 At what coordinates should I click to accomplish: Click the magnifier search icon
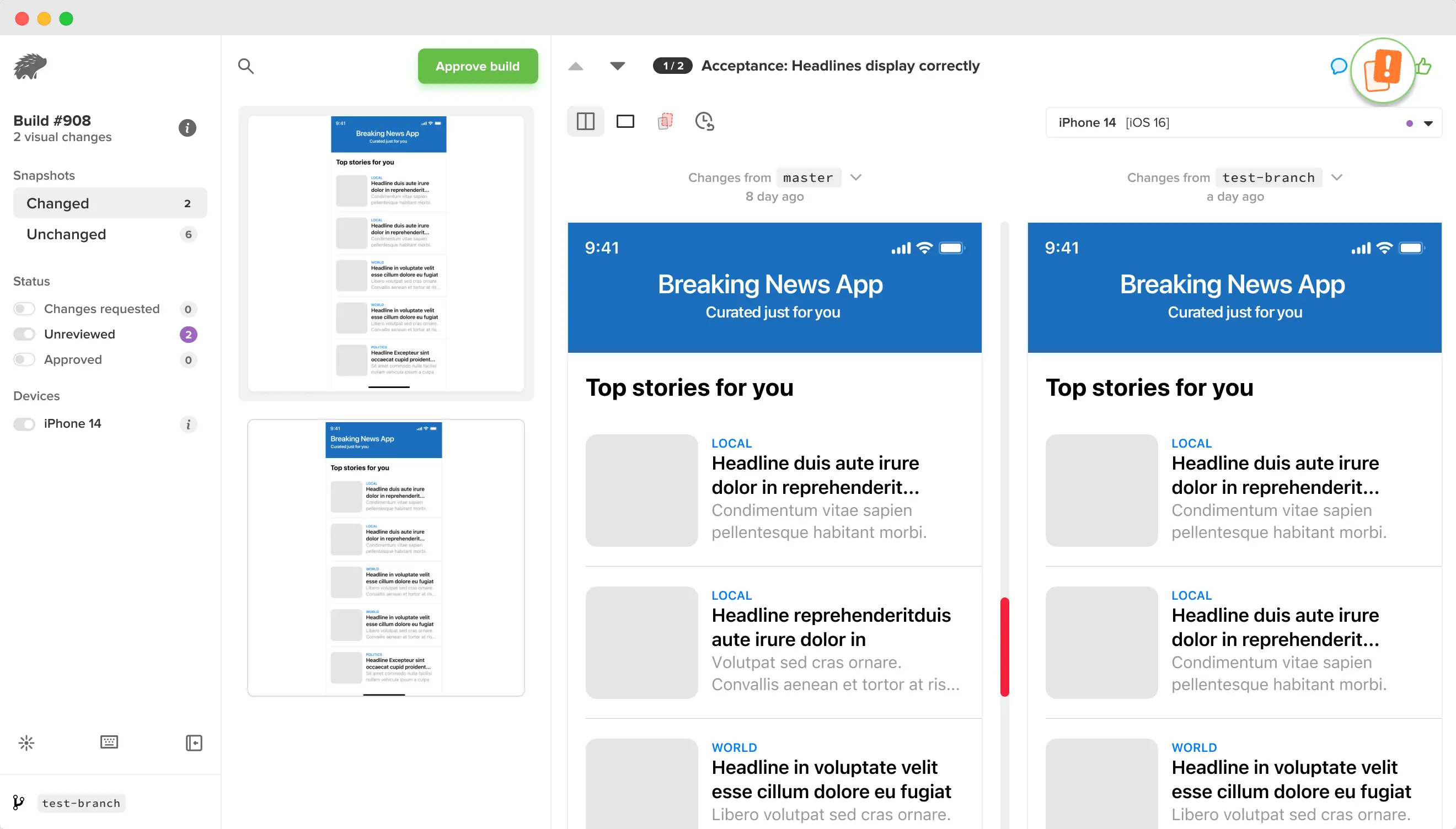245,66
